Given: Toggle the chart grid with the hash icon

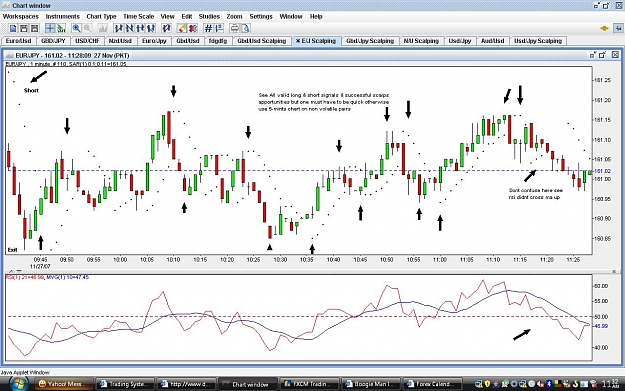Looking at the screenshot, I should 208,28.
